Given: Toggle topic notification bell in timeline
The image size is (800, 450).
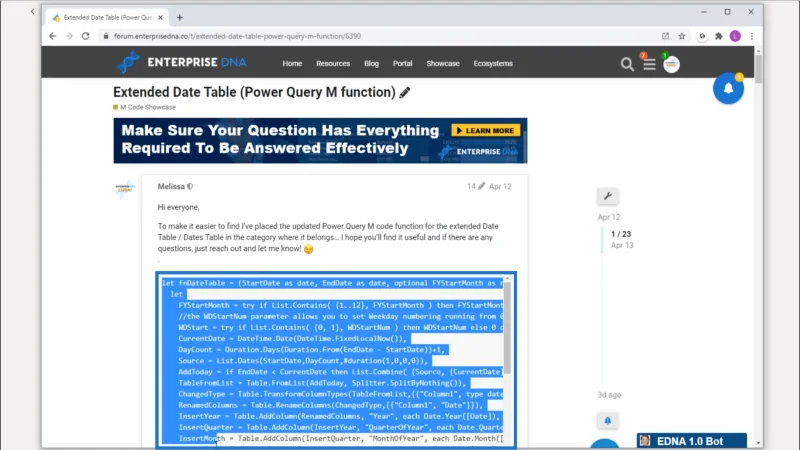Looking at the screenshot, I should (x=608, y=420).
